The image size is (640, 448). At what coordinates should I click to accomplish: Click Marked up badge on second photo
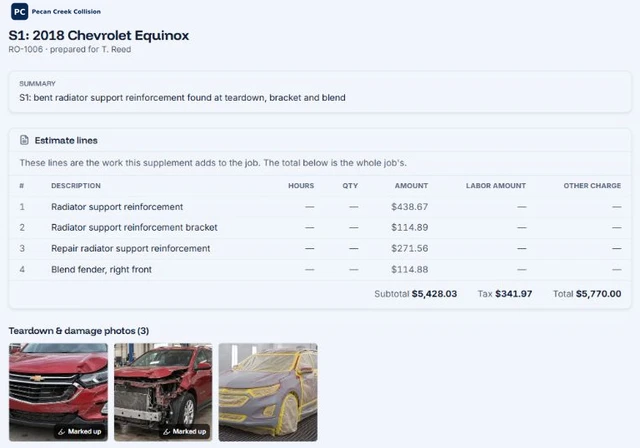click(x=184, y=431)
